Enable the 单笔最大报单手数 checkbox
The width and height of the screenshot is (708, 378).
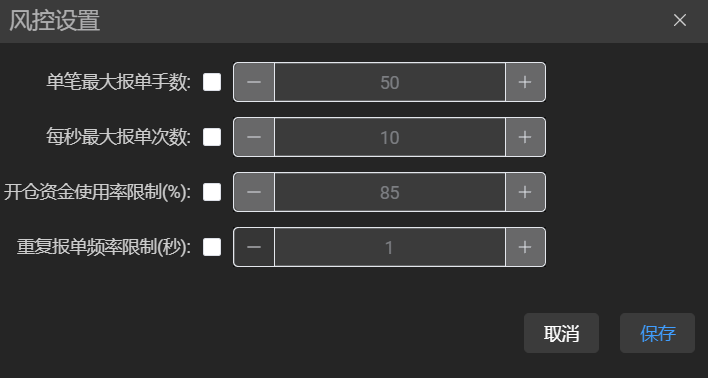212,82
